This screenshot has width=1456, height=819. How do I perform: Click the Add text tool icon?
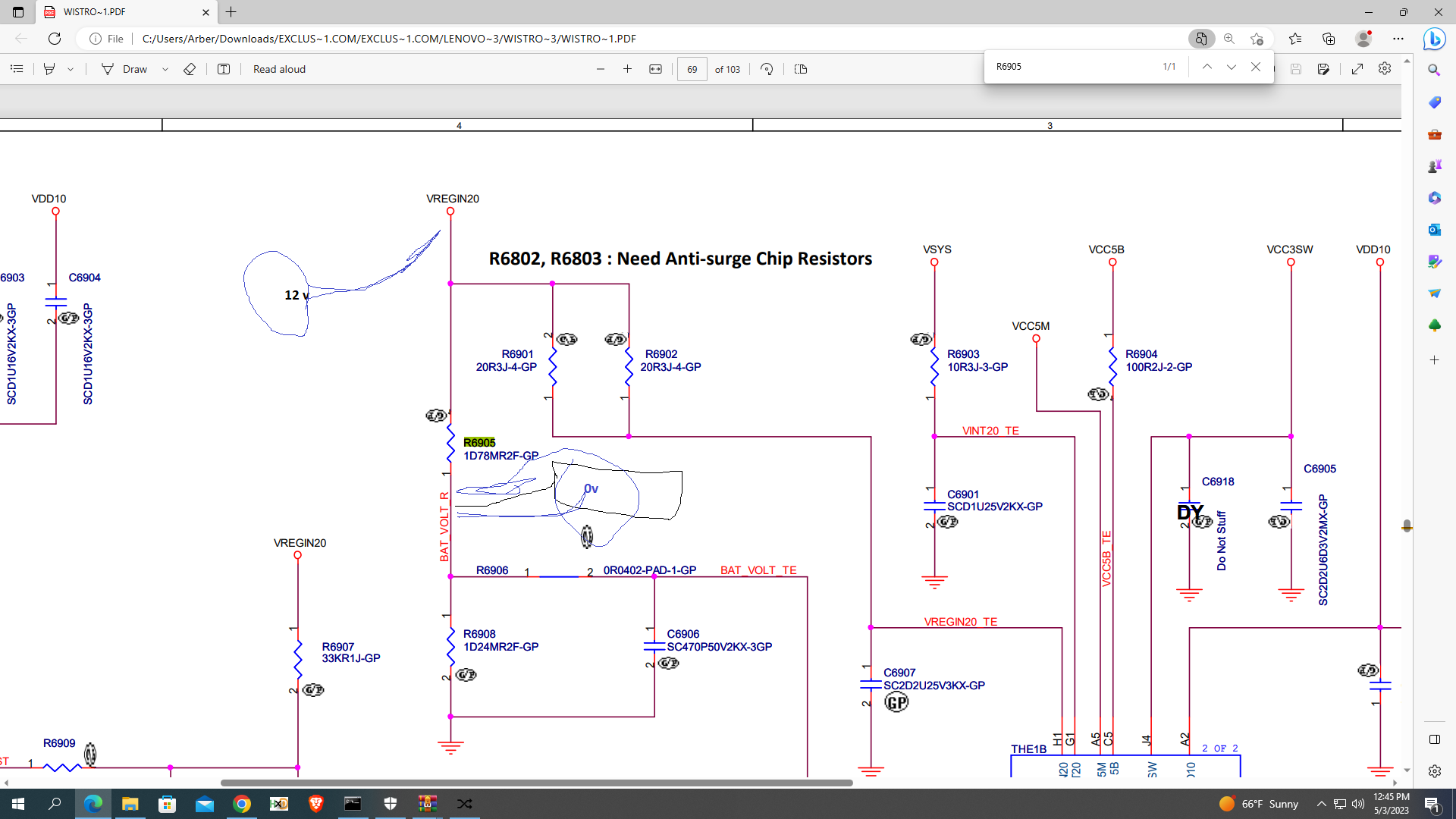[224, 69]
